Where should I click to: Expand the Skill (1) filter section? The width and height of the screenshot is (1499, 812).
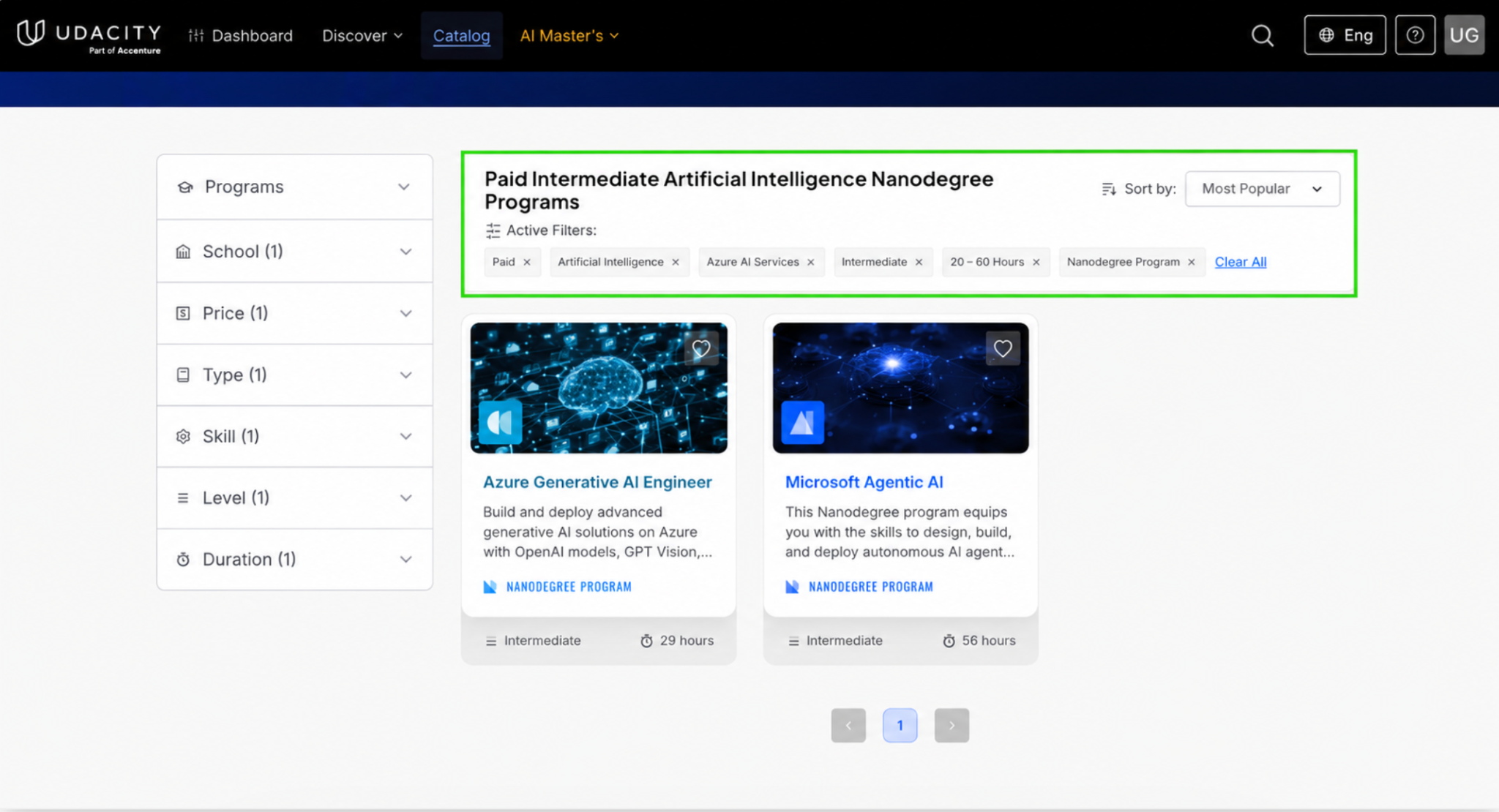pos(295,436)
